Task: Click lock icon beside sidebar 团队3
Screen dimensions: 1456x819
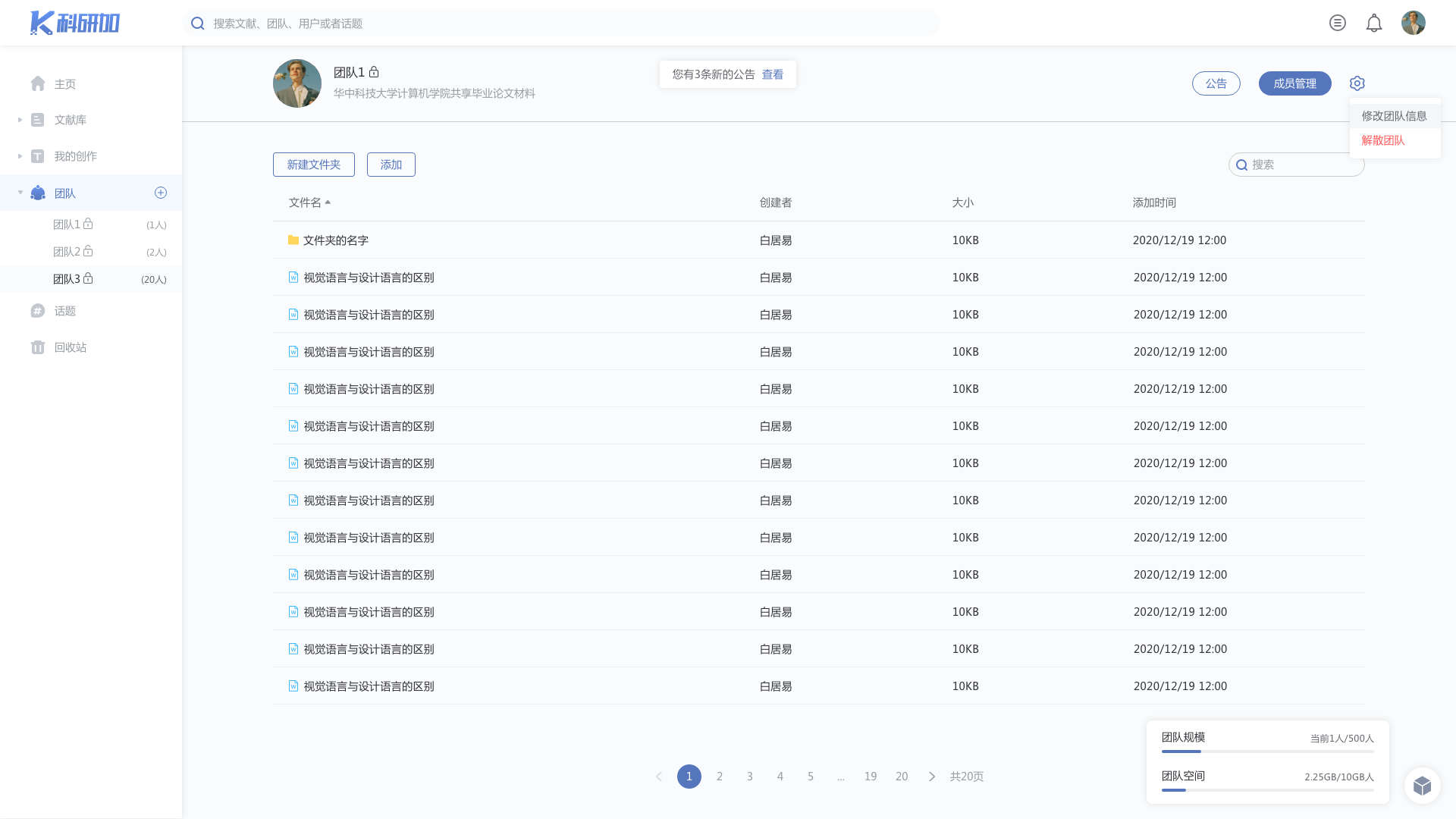Action: 88,278
